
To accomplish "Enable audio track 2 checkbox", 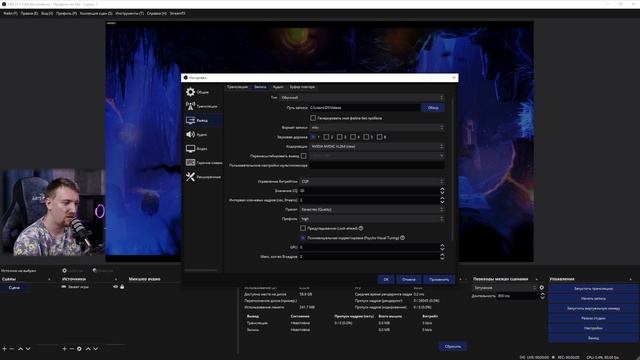I will [x=326, y=137].
